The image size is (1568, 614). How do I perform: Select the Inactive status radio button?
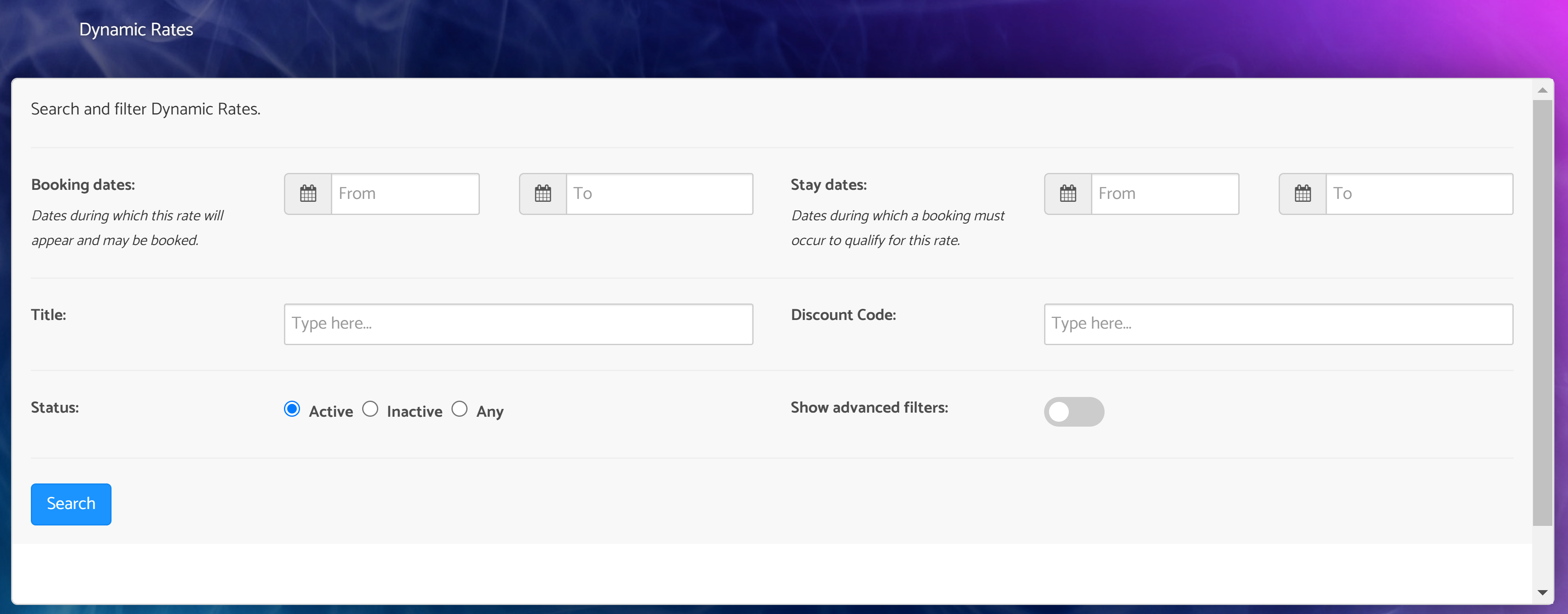[x=370, y=409]
